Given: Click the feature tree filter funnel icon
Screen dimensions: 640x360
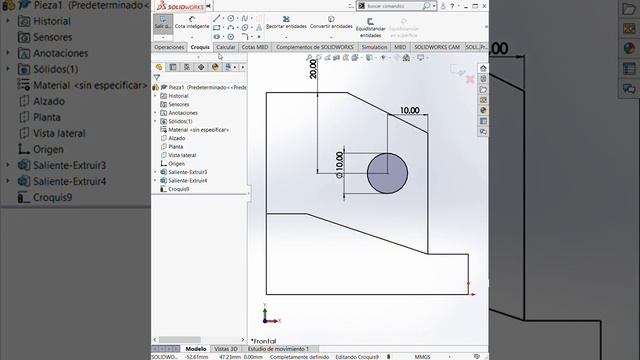Looking at the screenshot, I should pyautogui.click(x=157, y=77).
